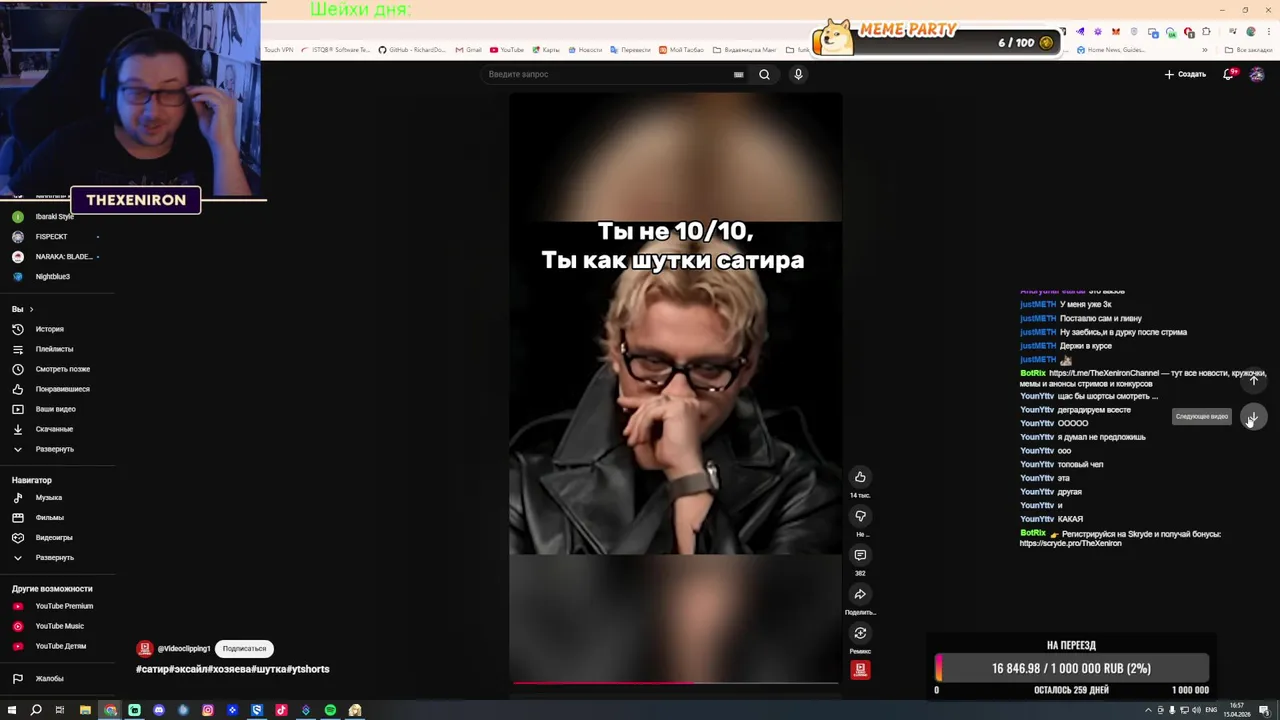Open the Карты bookmark
The width and height of the screenshot is (1280, 720).
(x=546, y=49)
